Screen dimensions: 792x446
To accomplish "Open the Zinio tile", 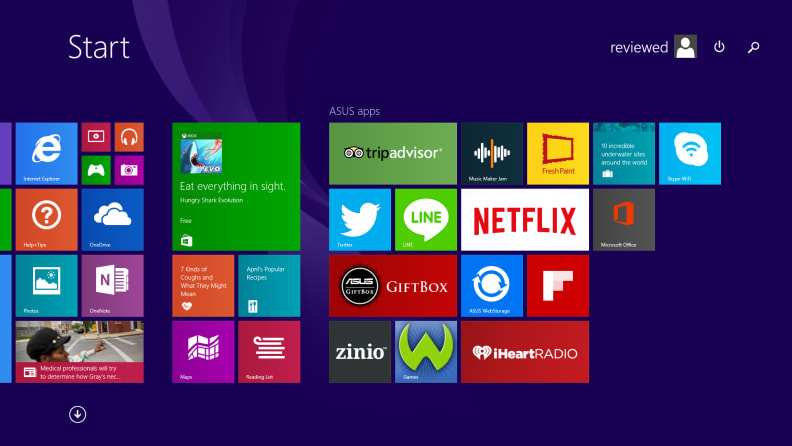I will click(360, 352).
